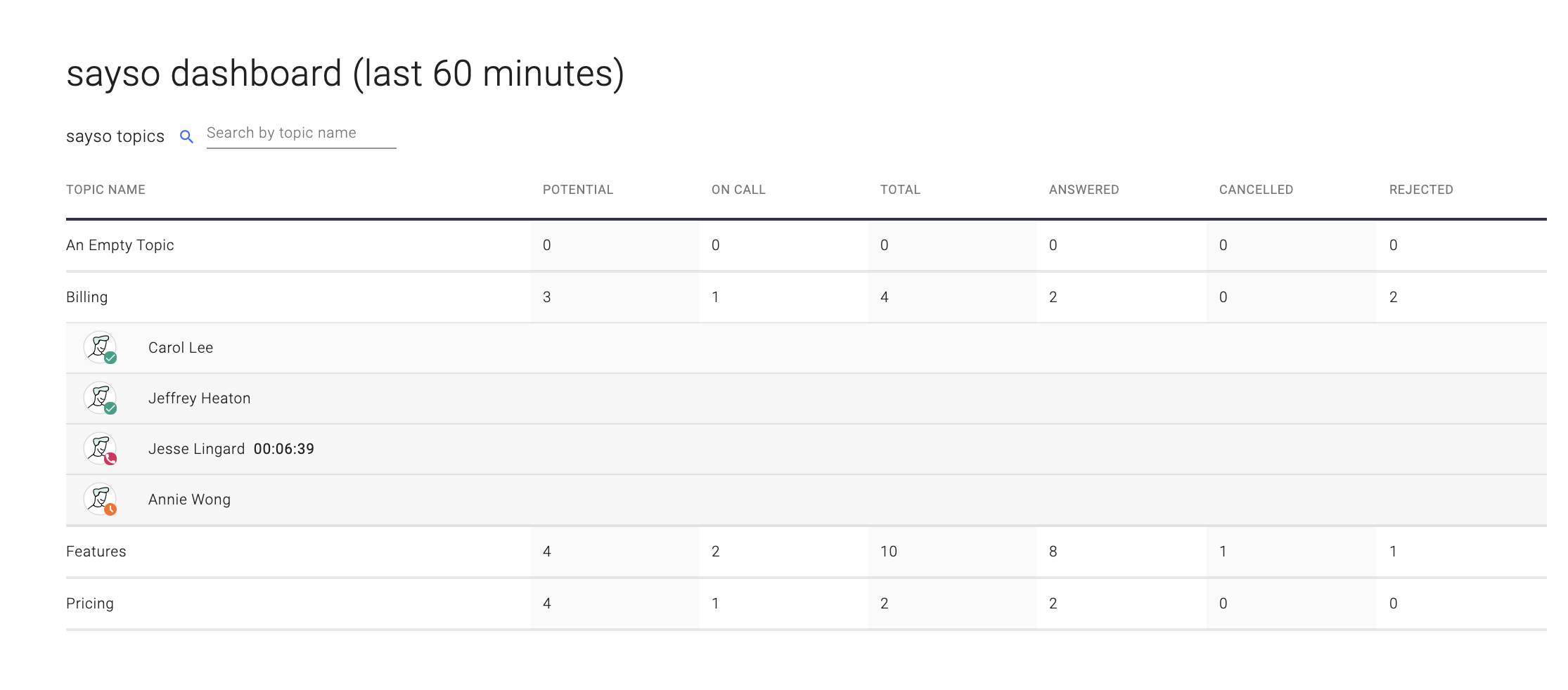Sort by the Rejected column header
Image resolution: width=1568 pixels, height=690 pixels.
[x=1421, y=190]
